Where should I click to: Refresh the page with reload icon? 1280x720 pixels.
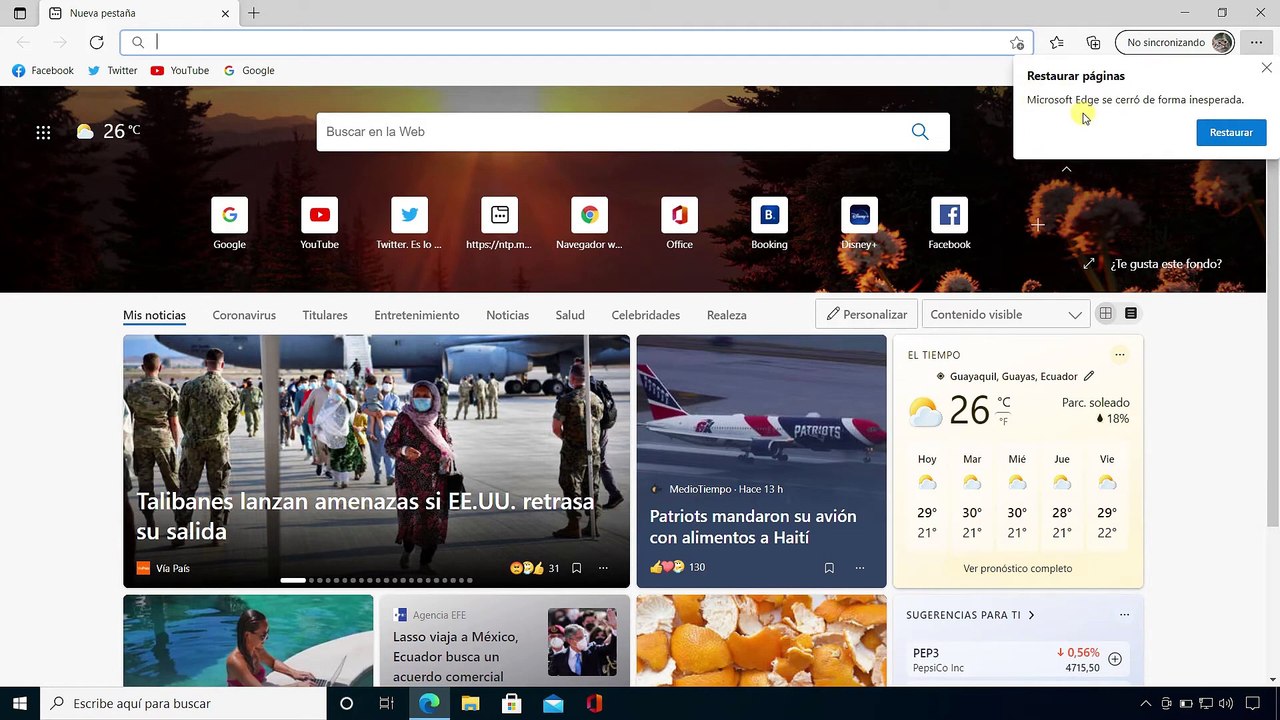(96, 42)
